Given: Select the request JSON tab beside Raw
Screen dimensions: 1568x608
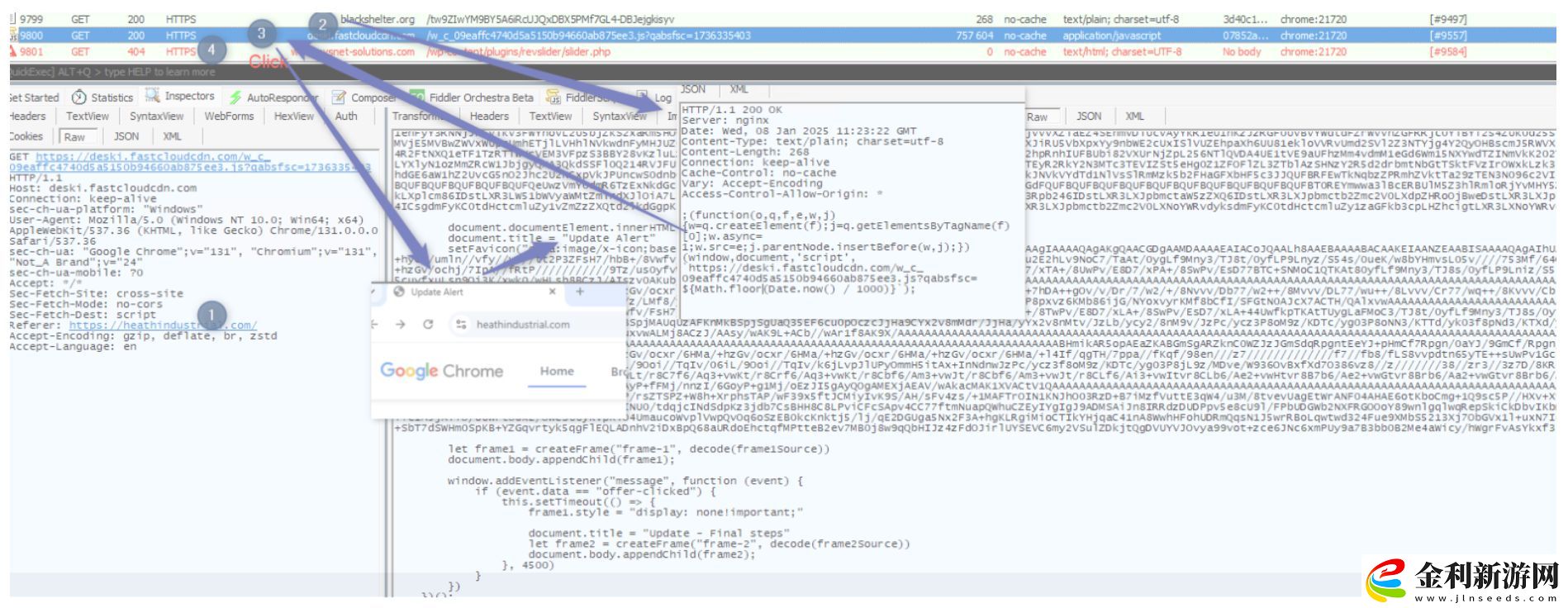Looking at the screenshot, I should [126, 136].
